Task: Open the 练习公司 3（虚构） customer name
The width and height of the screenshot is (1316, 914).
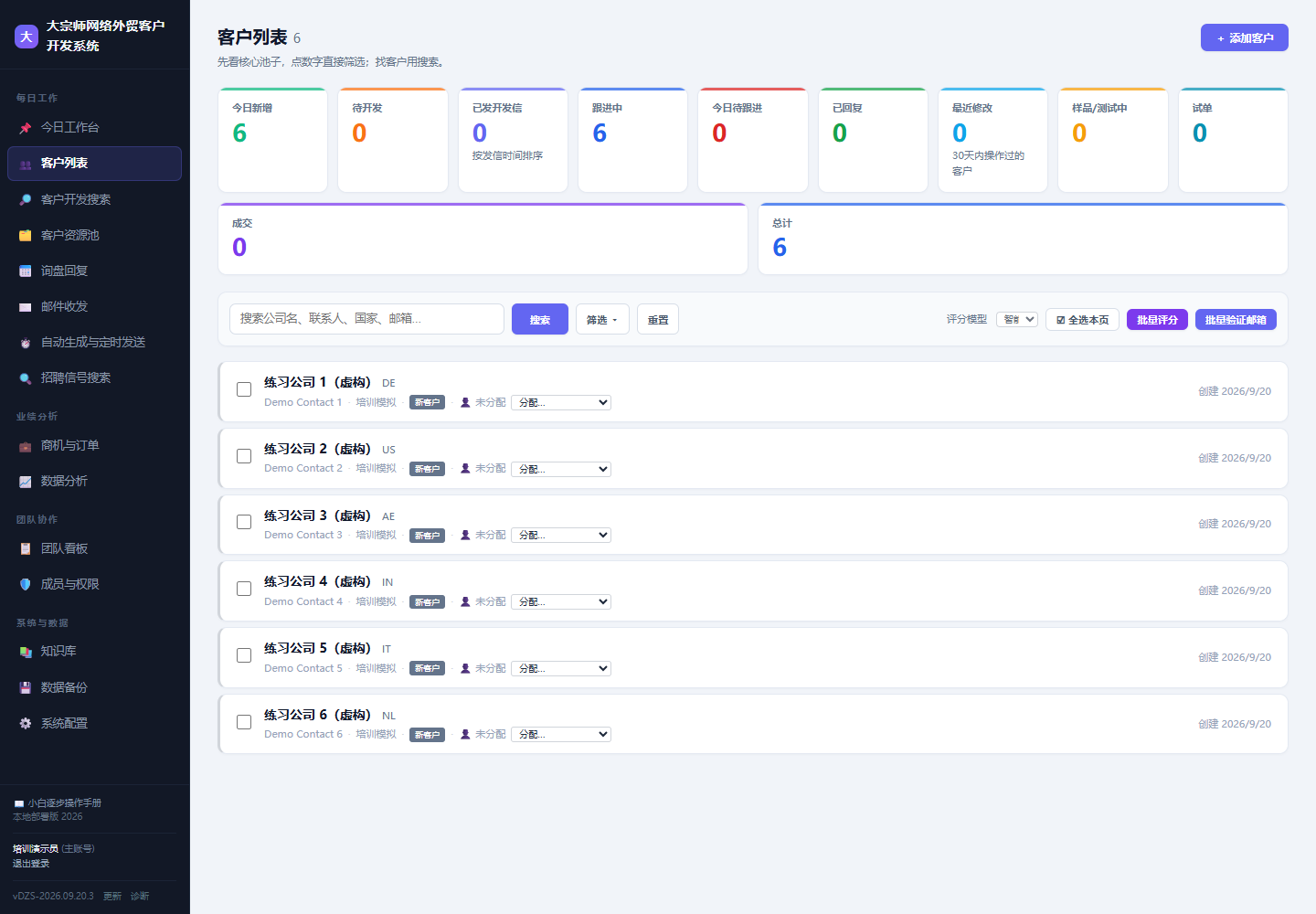Action: (x=317, y=515)
